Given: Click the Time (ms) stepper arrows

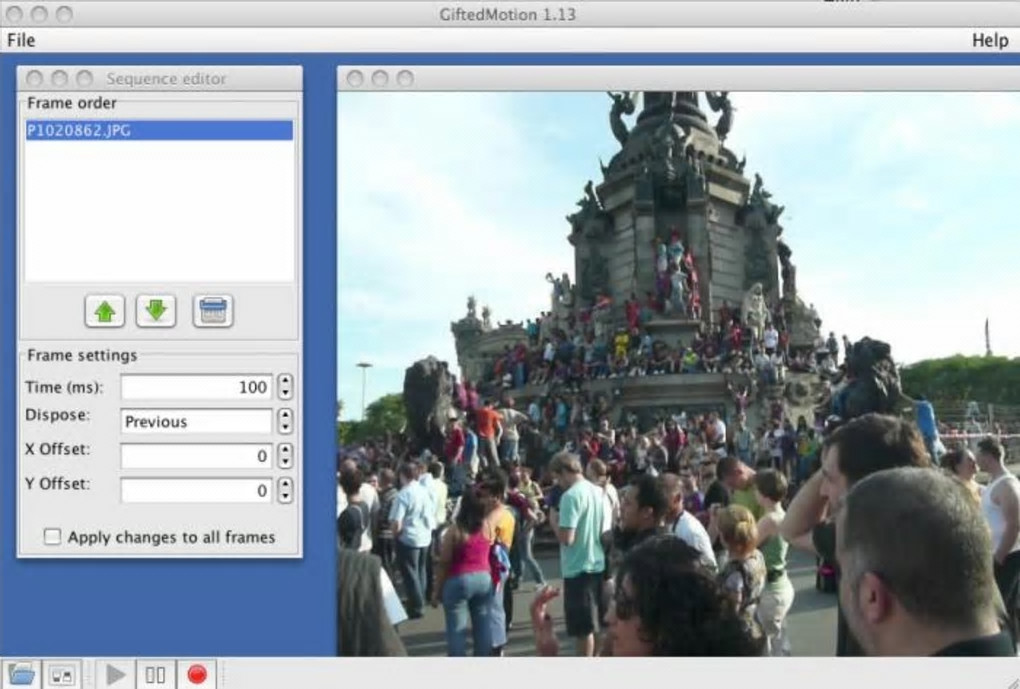Looking at the screenshot, I should pyautogui.click(x=285, y=387).
